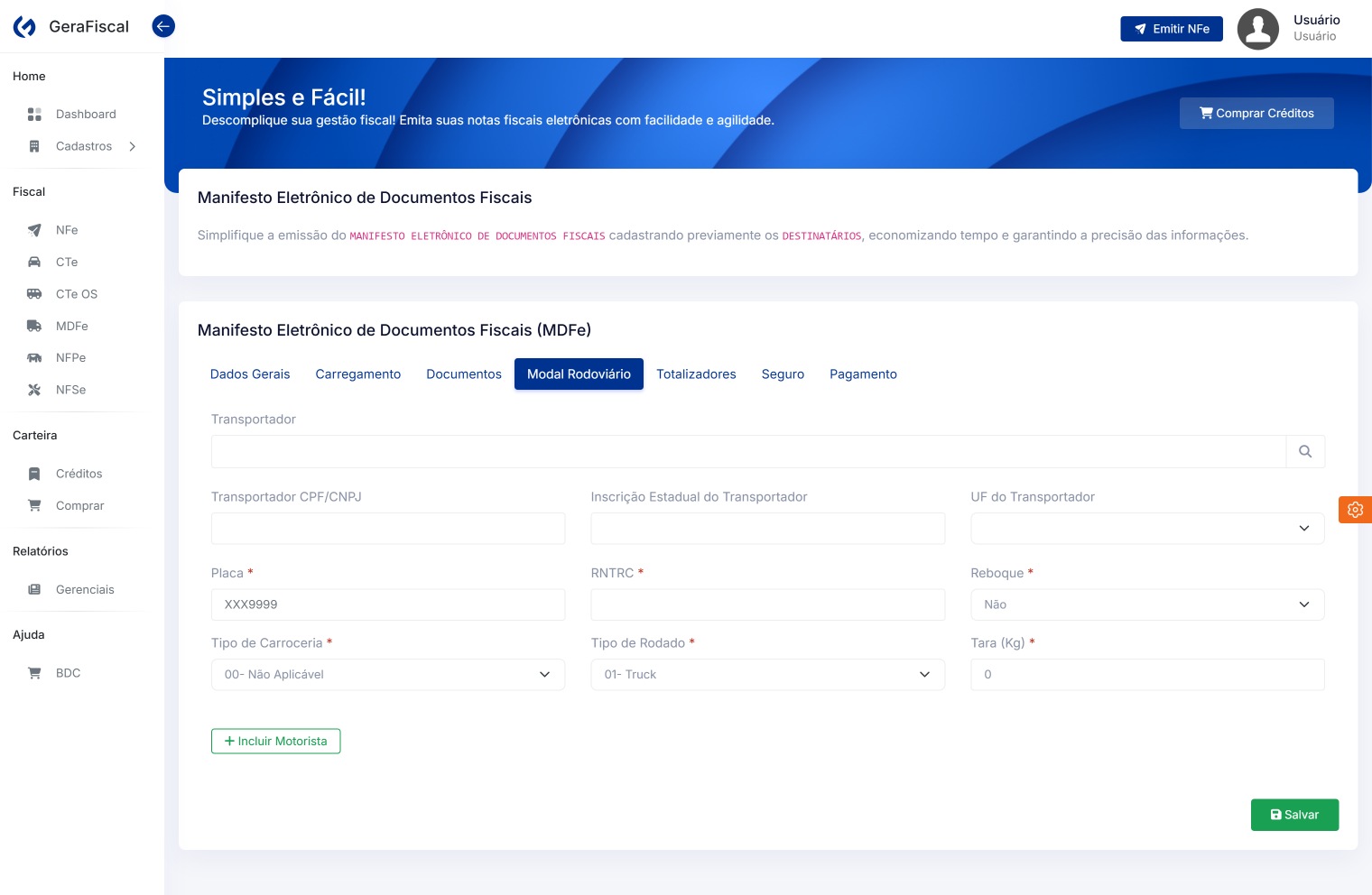Click the green Salvar button

coord(1294,815)
